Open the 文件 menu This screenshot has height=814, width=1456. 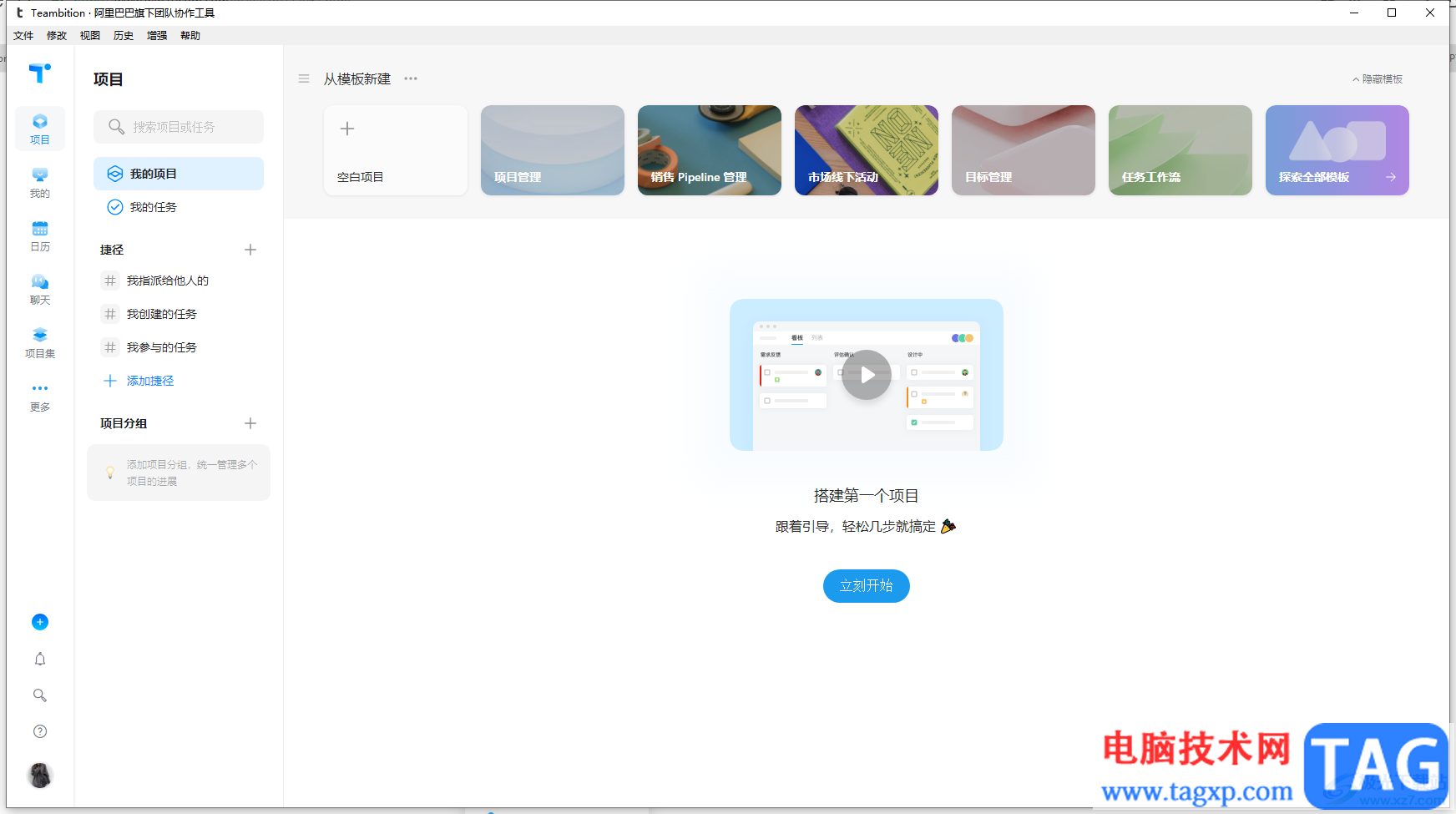[x=23, y=36]
